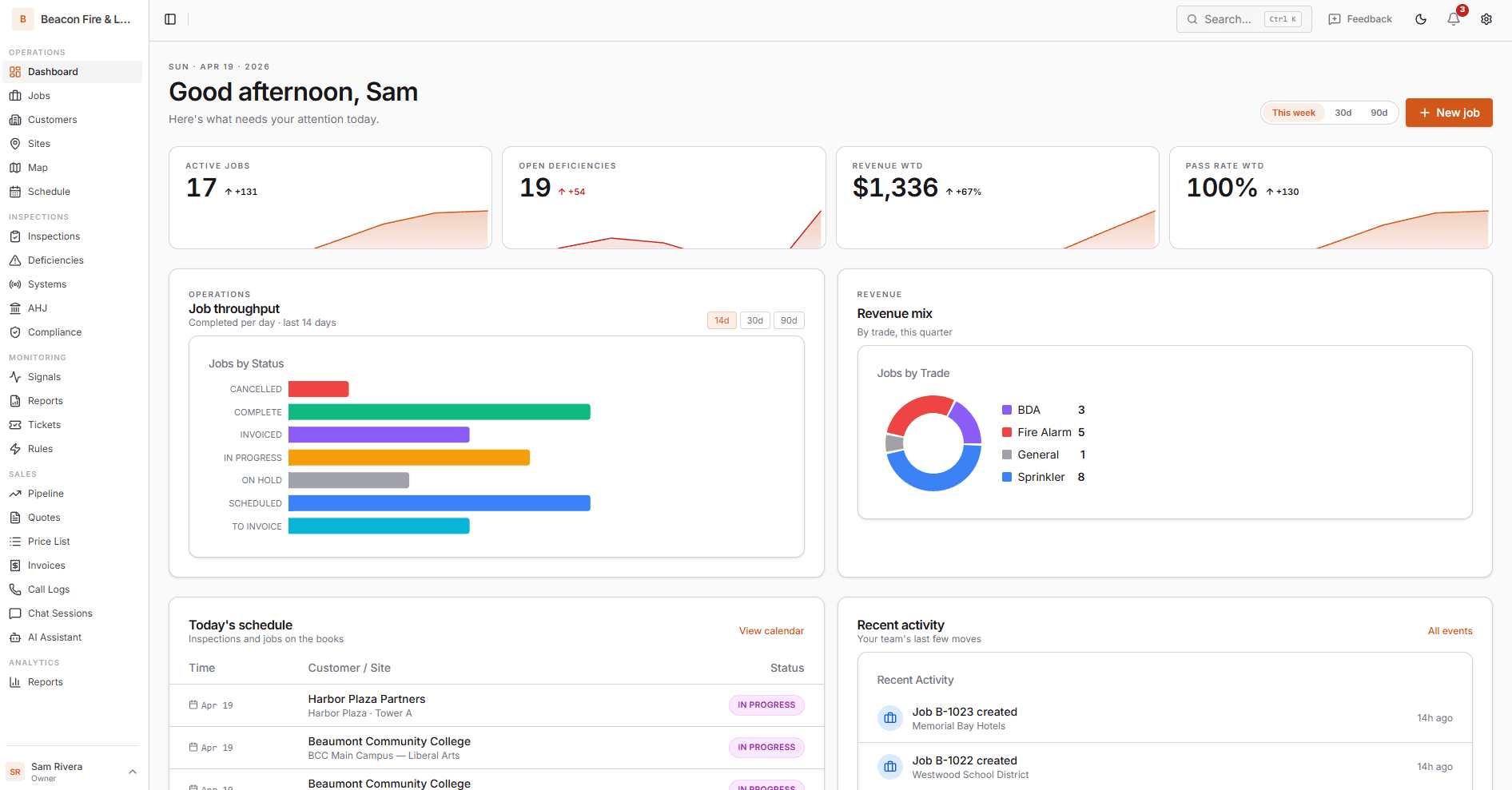Switch to dark mode with the moon icon
This screenshot has width=1512, height=790.
point(1421,18)
